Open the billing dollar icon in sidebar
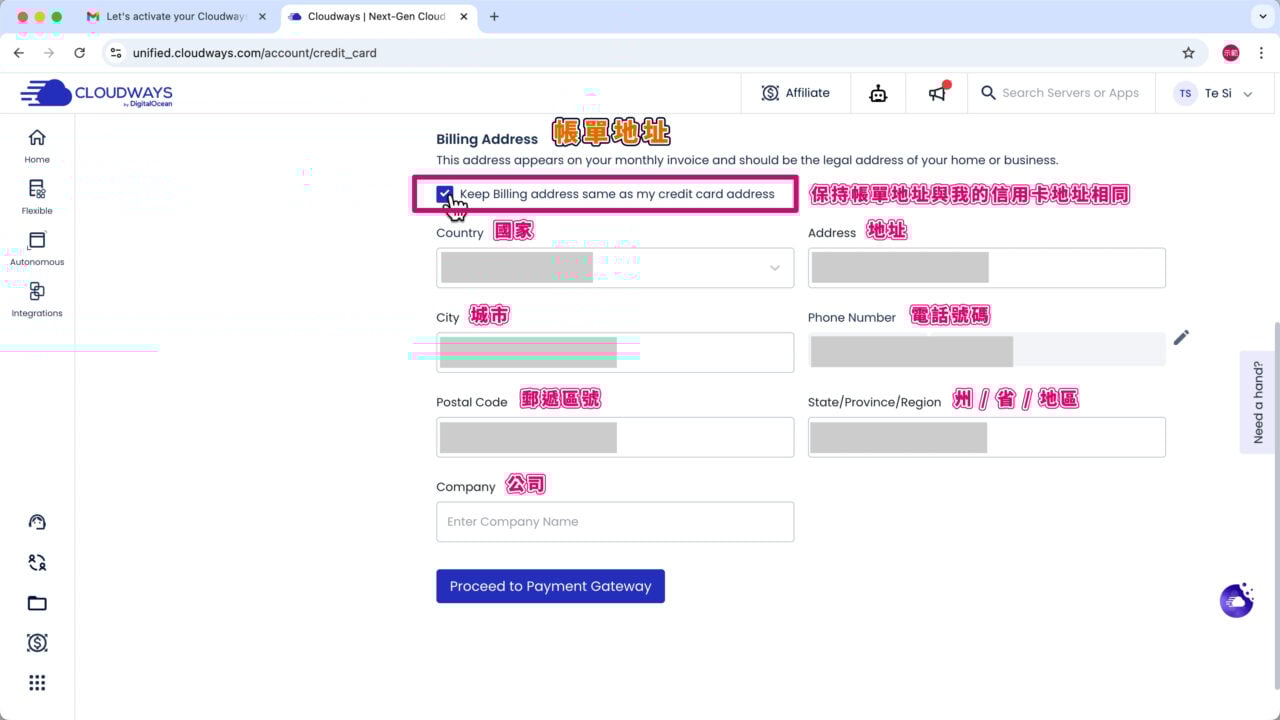The width and height of the screenshot is (1280, 720). point(37,643)
